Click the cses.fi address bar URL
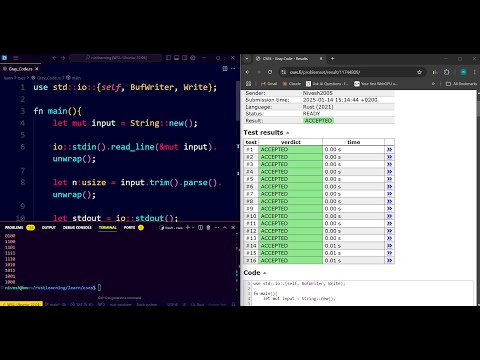 pyautogui.click(x=325, y=72)
